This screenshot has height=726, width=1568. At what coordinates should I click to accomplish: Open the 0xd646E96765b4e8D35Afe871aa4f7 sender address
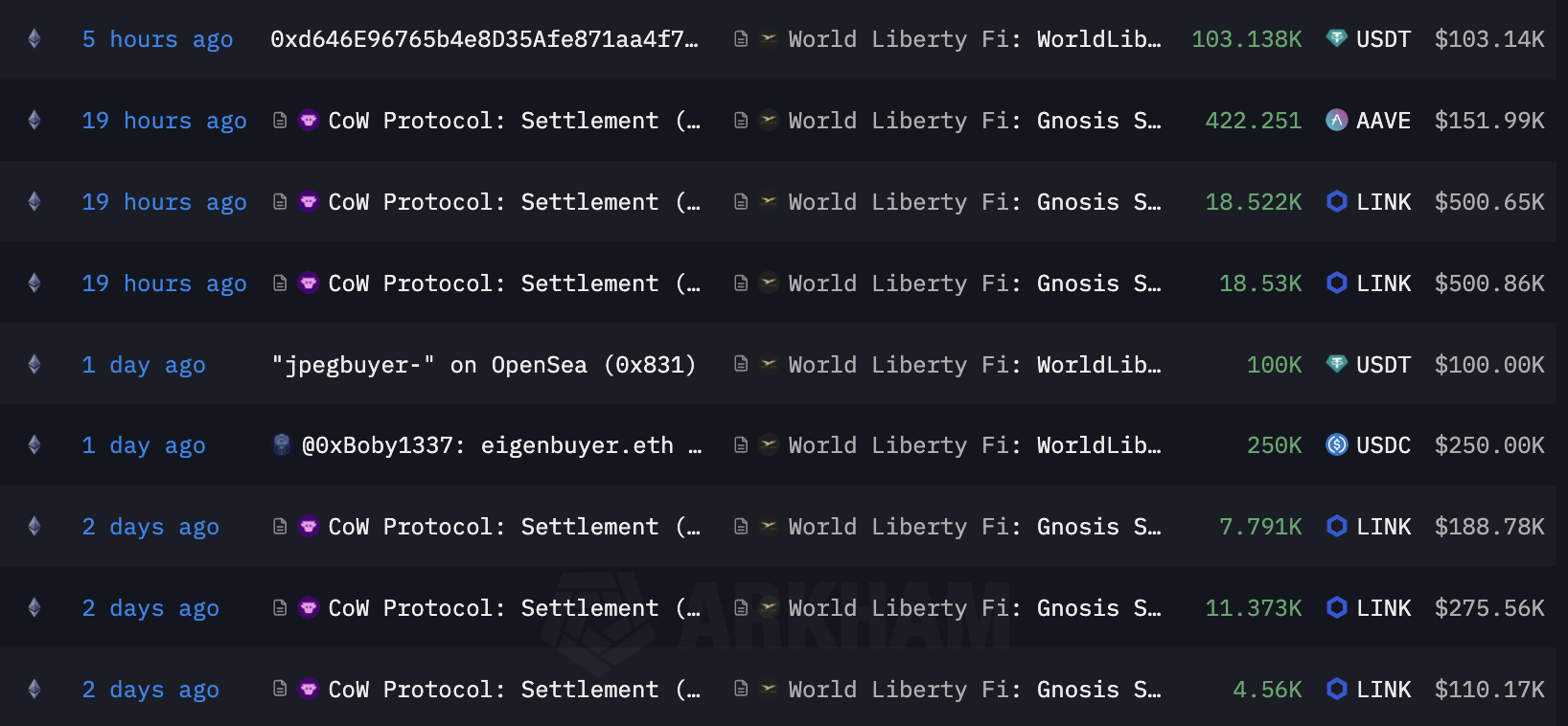pyautogui.click(x=484, y=39)
